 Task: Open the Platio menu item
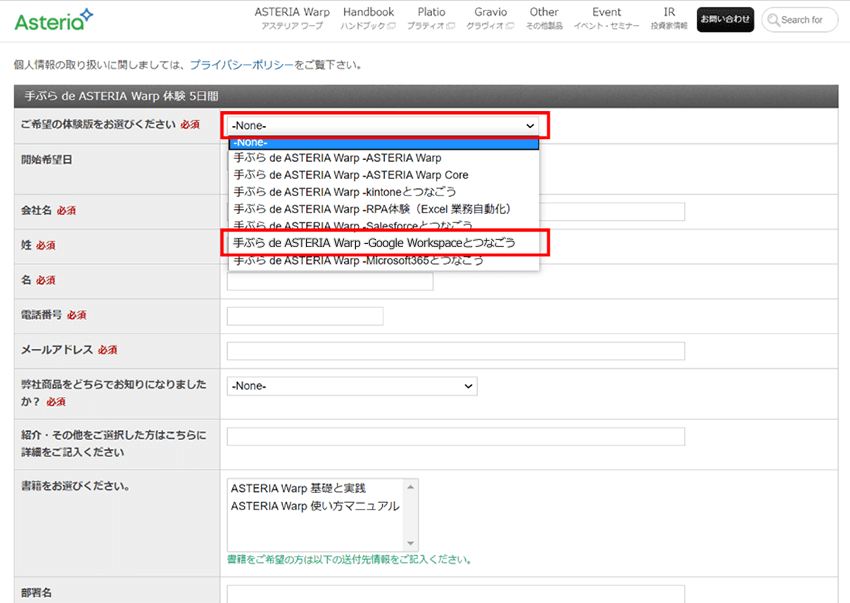point(431,18)
